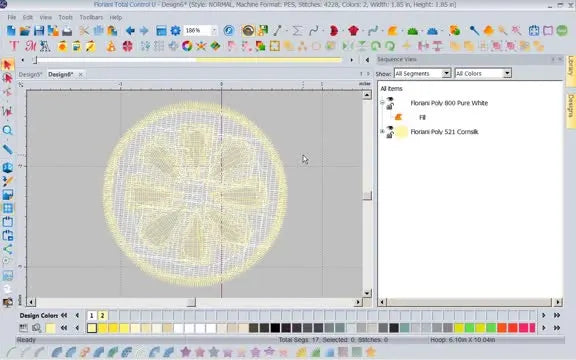This screenshot has width=576, height=360.
Task: Click the Redo blue right arrow
Action: coord(144,31)
